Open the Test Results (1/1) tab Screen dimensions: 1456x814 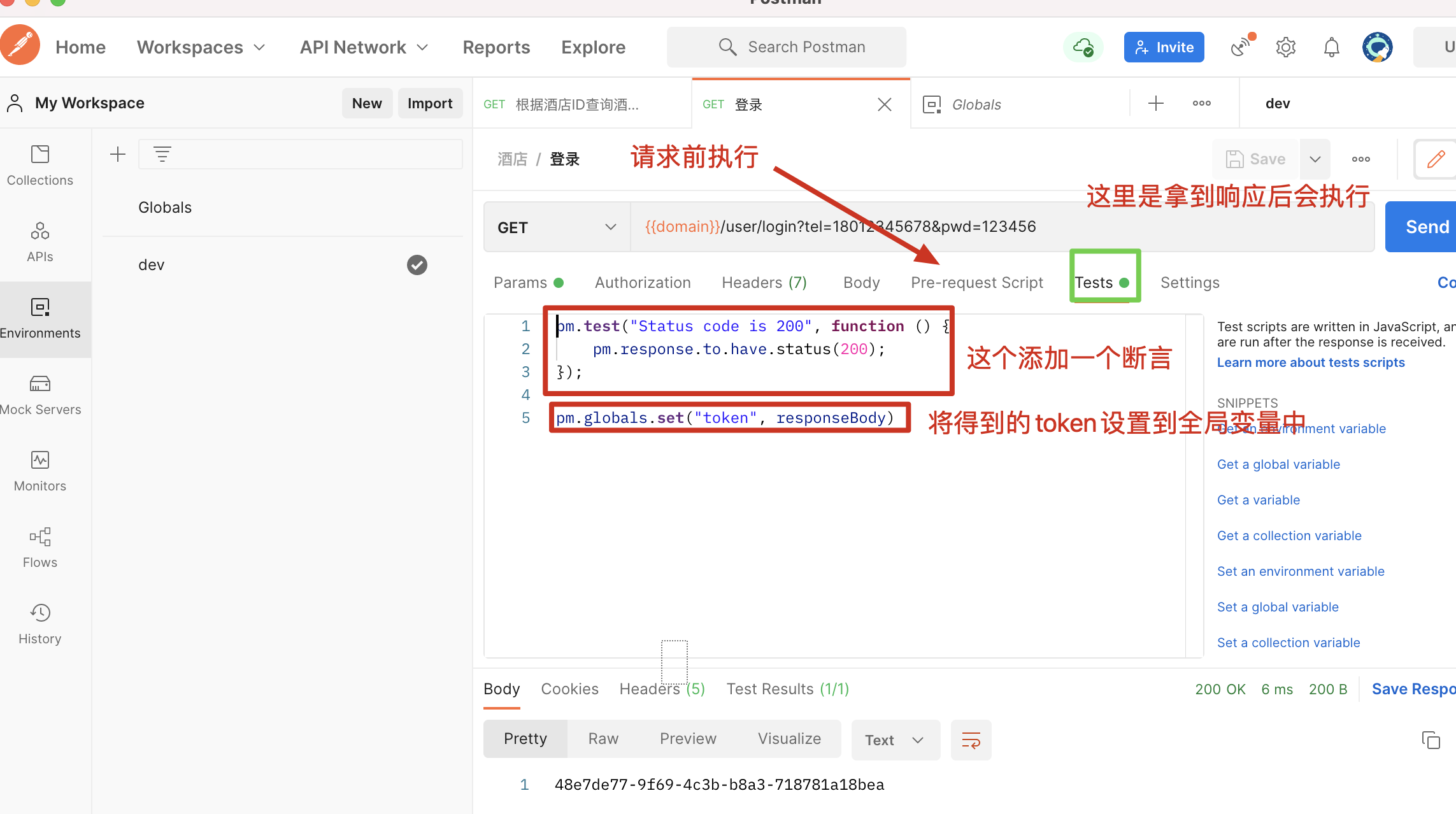click(788, 689)
